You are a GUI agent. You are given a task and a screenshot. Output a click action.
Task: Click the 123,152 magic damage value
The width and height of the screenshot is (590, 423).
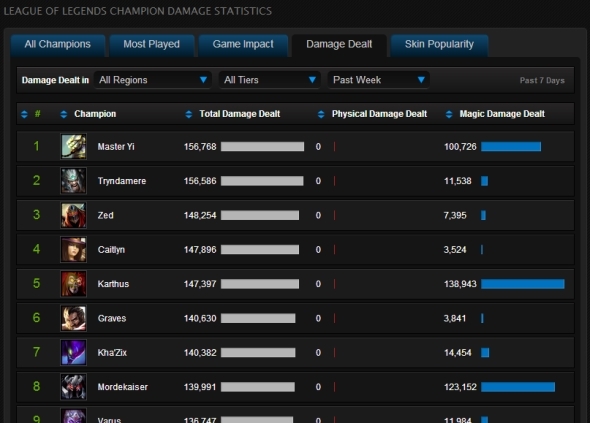(460, 387)
